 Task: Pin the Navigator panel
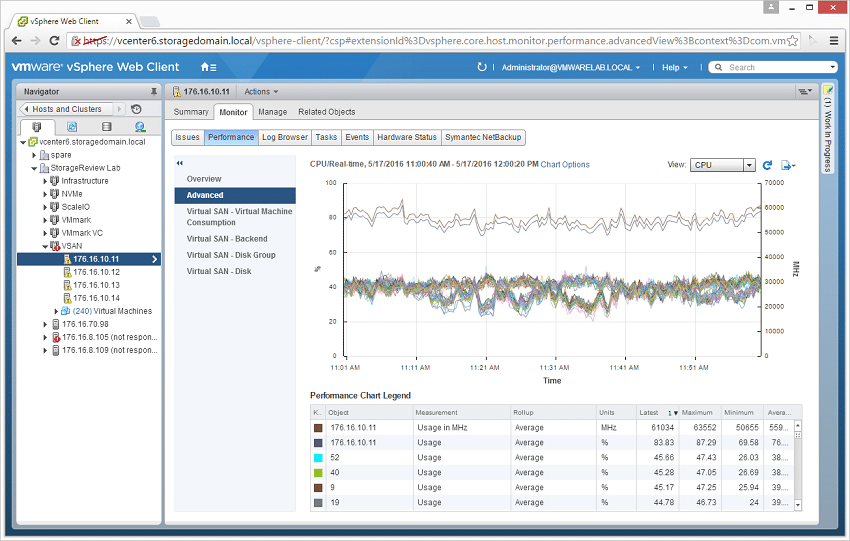(x=154, y=92)
